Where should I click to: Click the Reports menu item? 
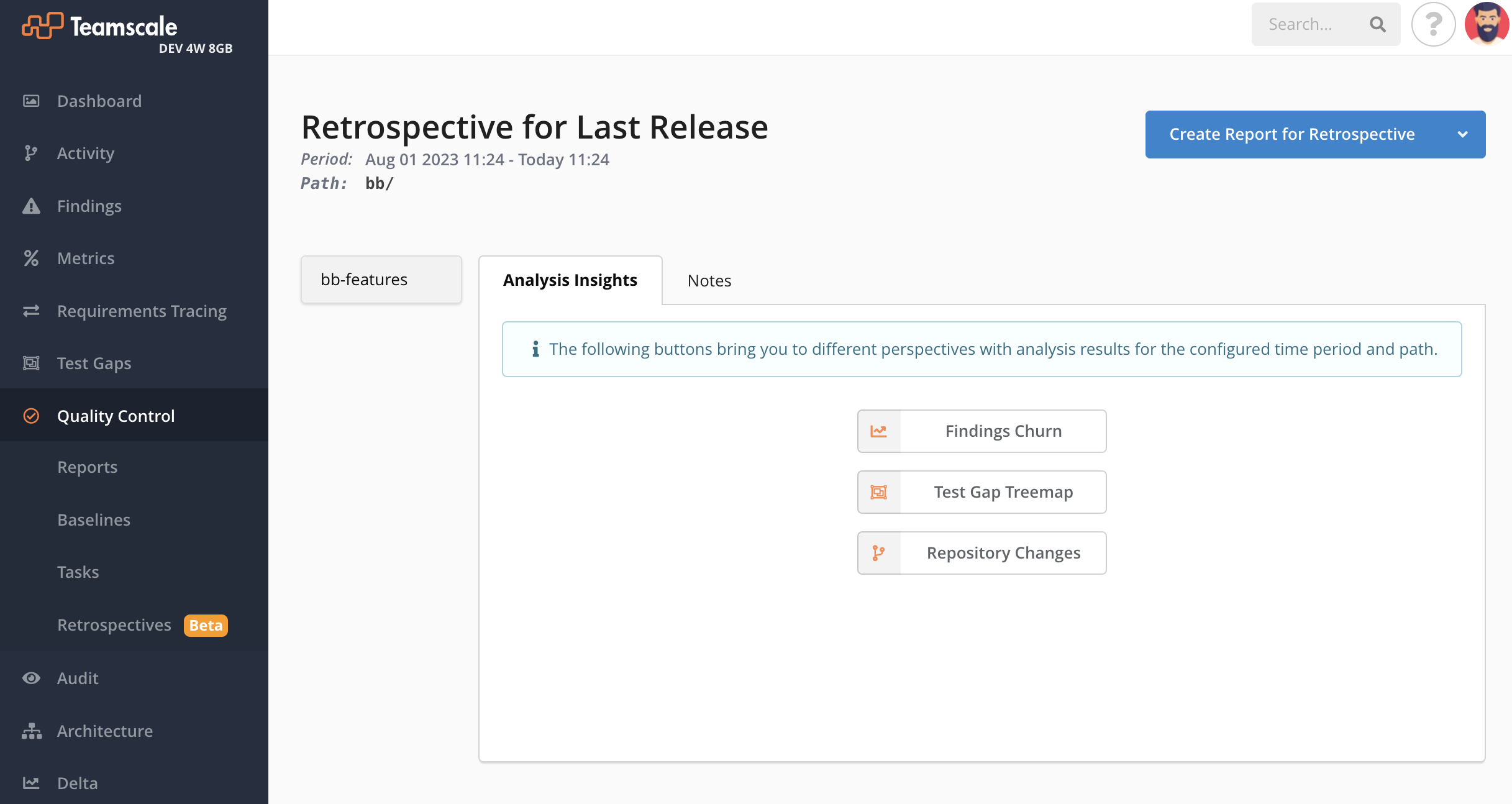pos(87,467)
